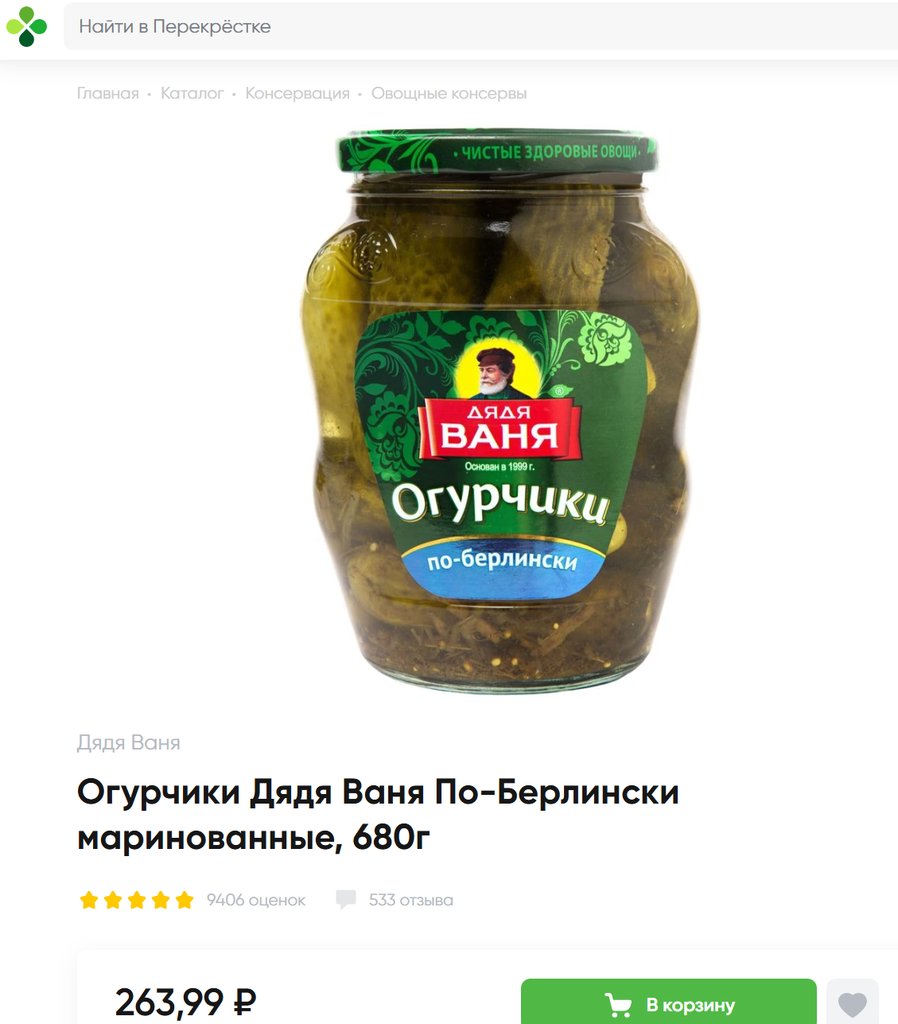Click the speech bubble reviews icon
Screen dimensions: 898x1024
(x=345, y=899)
